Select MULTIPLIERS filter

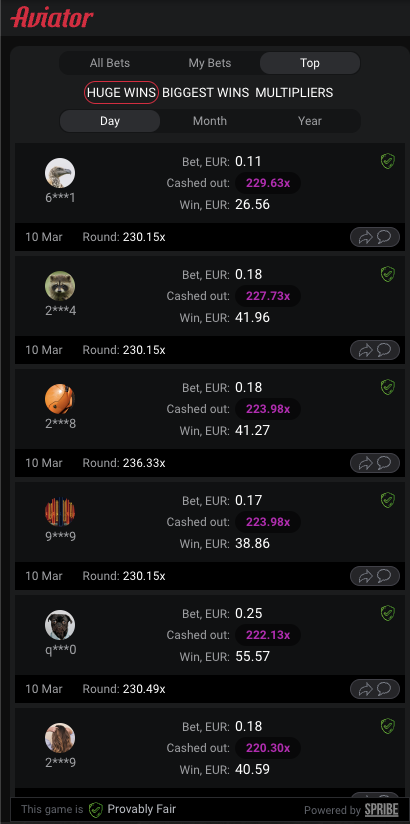pyautogui.click(x=294, y=92)
